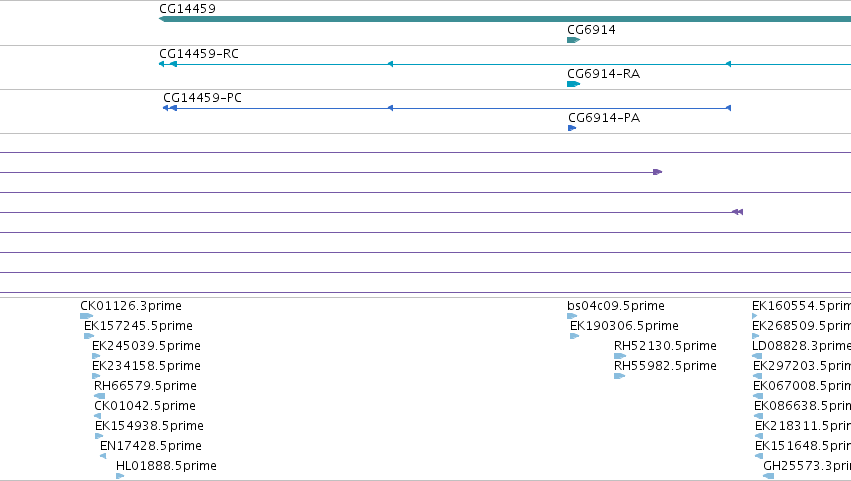Click the EK245039.5prime EST label

point(147,346)
